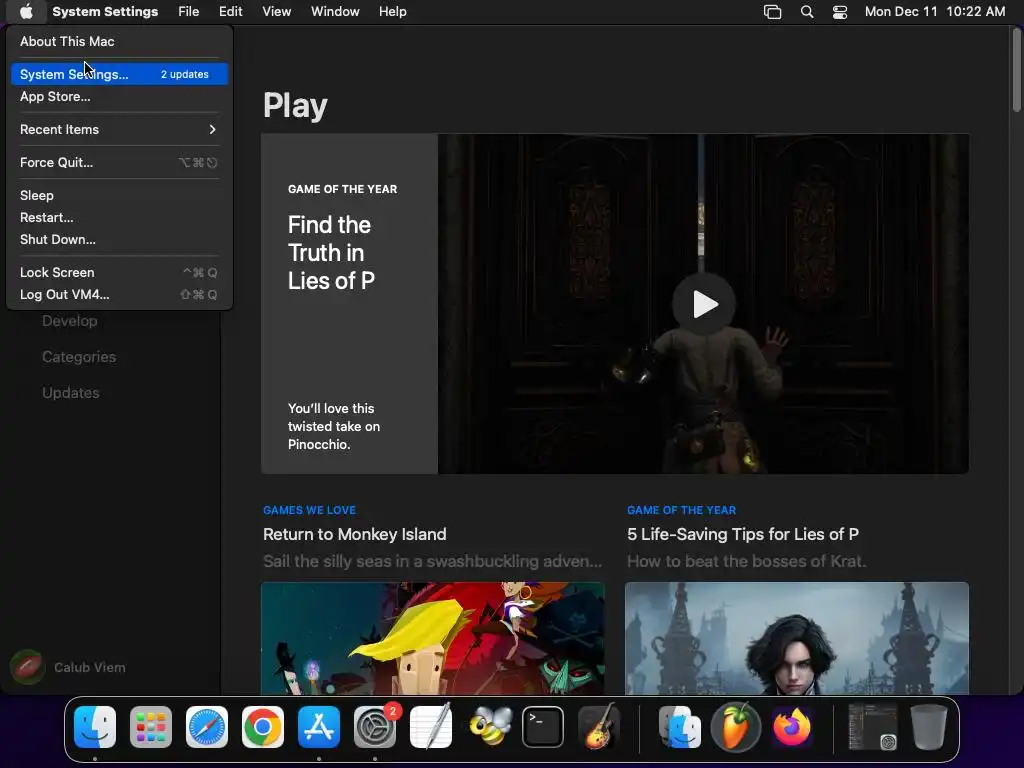The height and width of the screenshot is (768, 1024).
Task: Click the Play page heading
Action: [x=295, y=105]
